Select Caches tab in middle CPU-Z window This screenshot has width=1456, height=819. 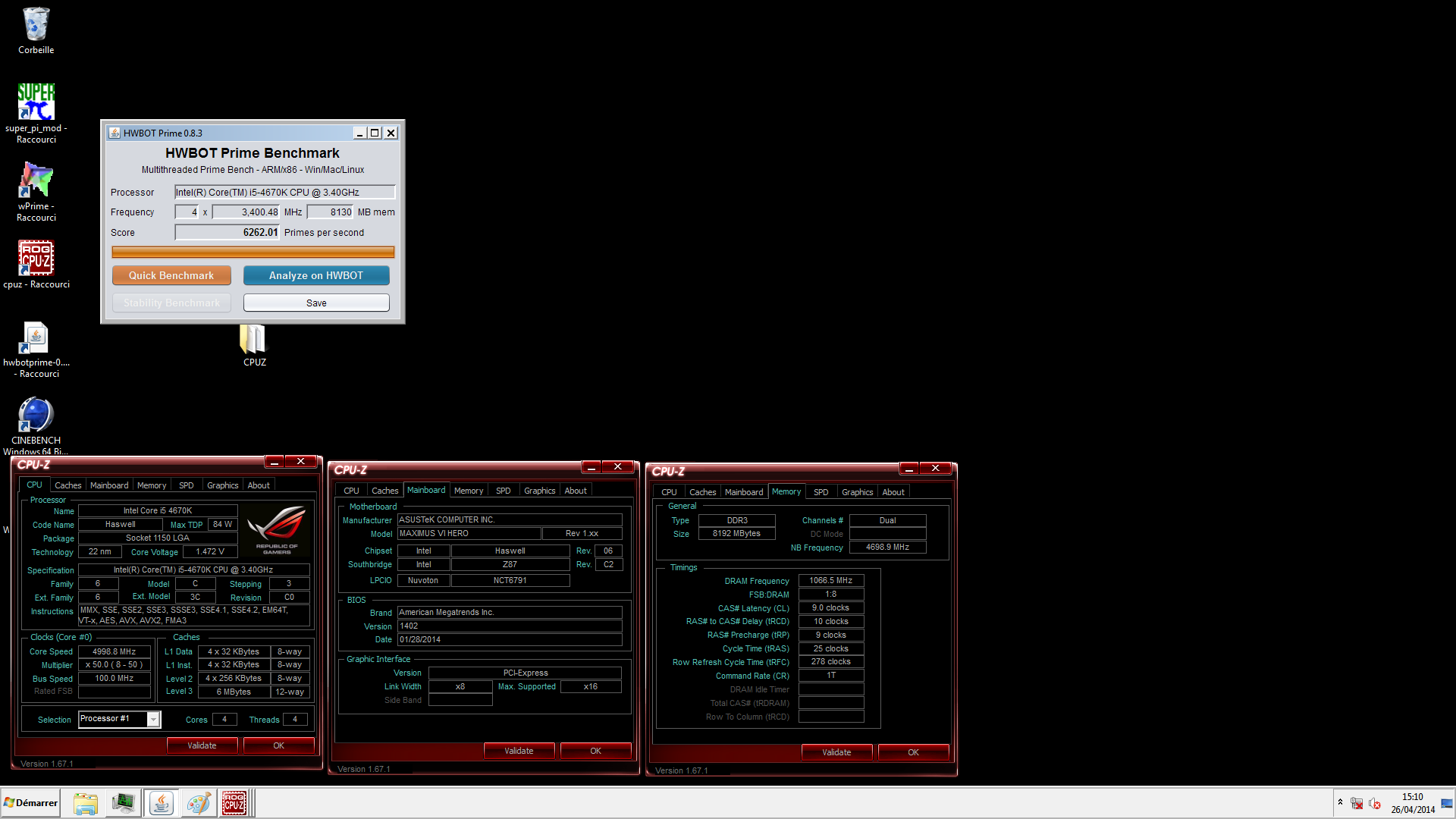click(x=384, y=491)
